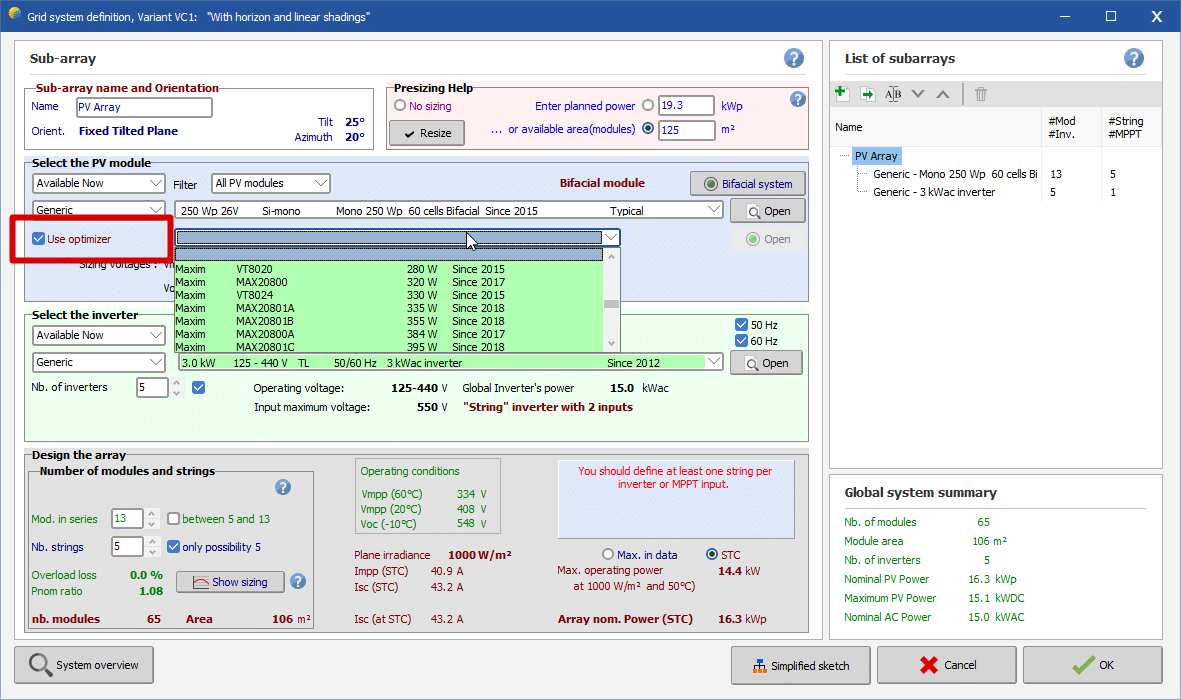Open PV module manufacturer Generic dropdown
The height and width of the screenshot is (700, 1181).
99,210
